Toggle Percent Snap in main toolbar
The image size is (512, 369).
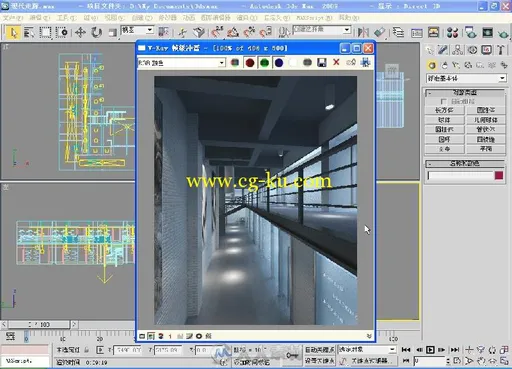tap(249, 32)
